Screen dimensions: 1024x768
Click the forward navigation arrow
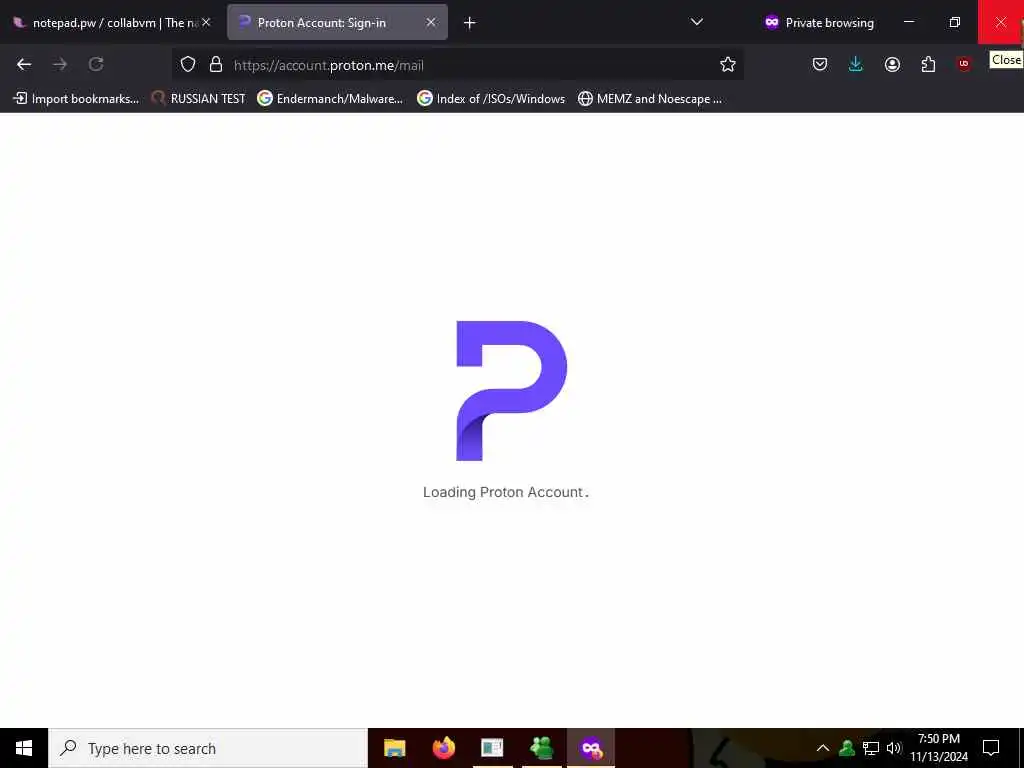pos(60,64)
